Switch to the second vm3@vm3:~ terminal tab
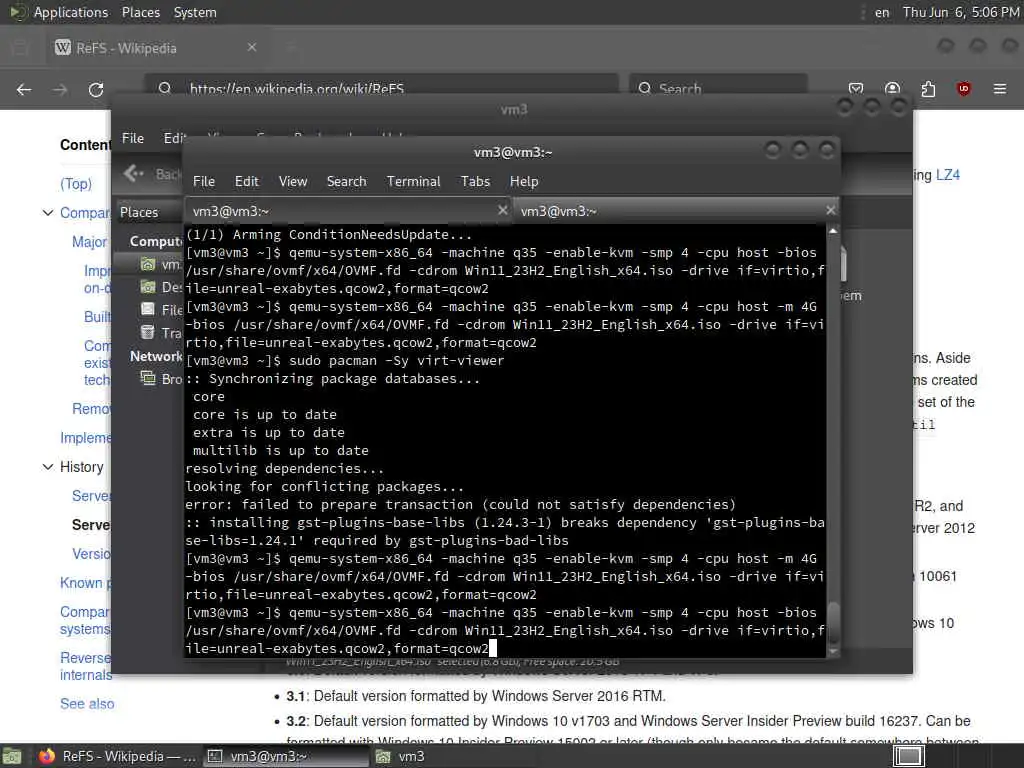Screen dimensions: 1024x768 675,211
